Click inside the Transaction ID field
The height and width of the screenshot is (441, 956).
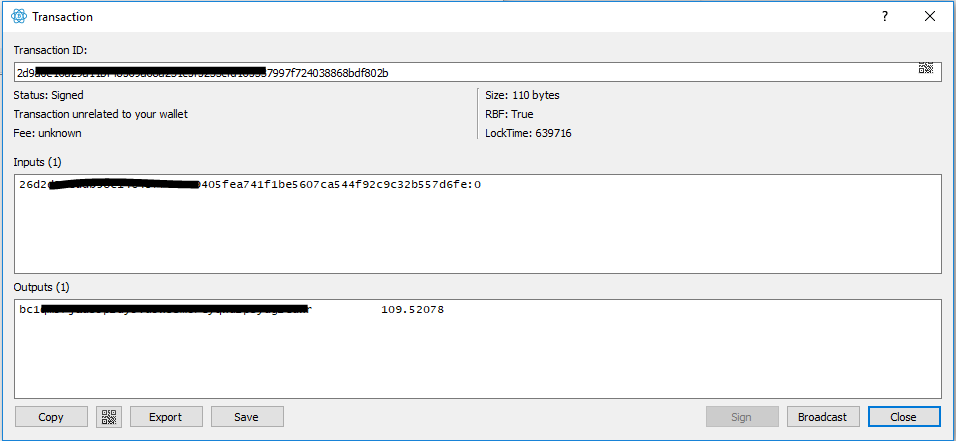click(478, 72)
